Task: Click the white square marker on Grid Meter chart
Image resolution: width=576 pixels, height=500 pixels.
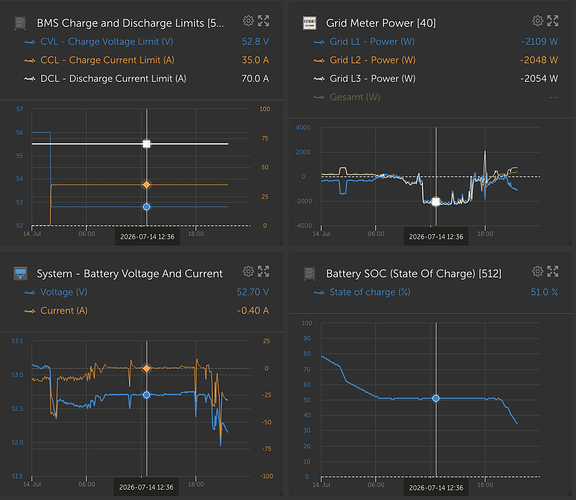Action: click(436, 201)
